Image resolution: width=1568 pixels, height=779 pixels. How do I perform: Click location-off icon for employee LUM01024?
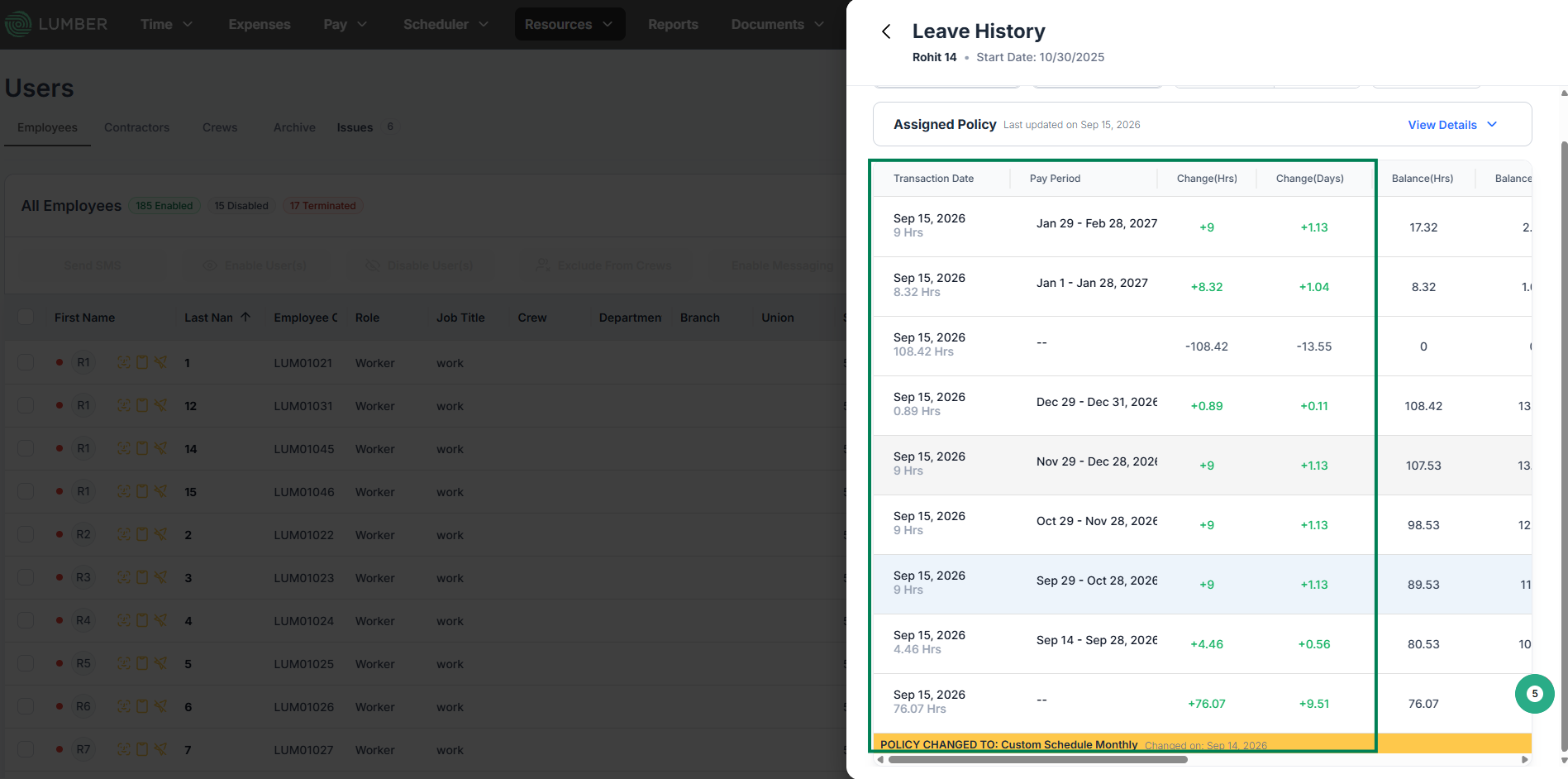pos(160,620)
